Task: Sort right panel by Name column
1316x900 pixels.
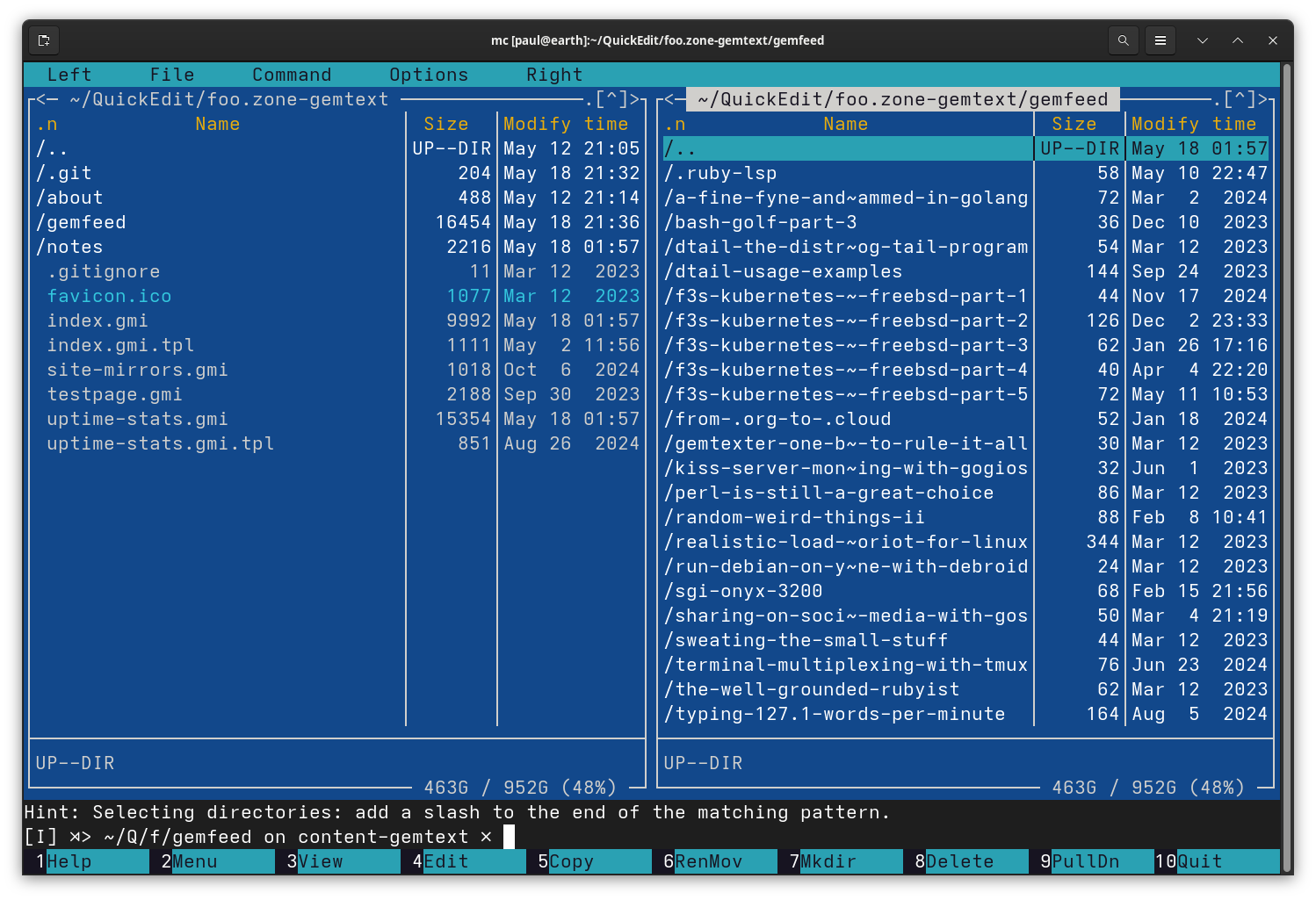Action: pos(846,124)
